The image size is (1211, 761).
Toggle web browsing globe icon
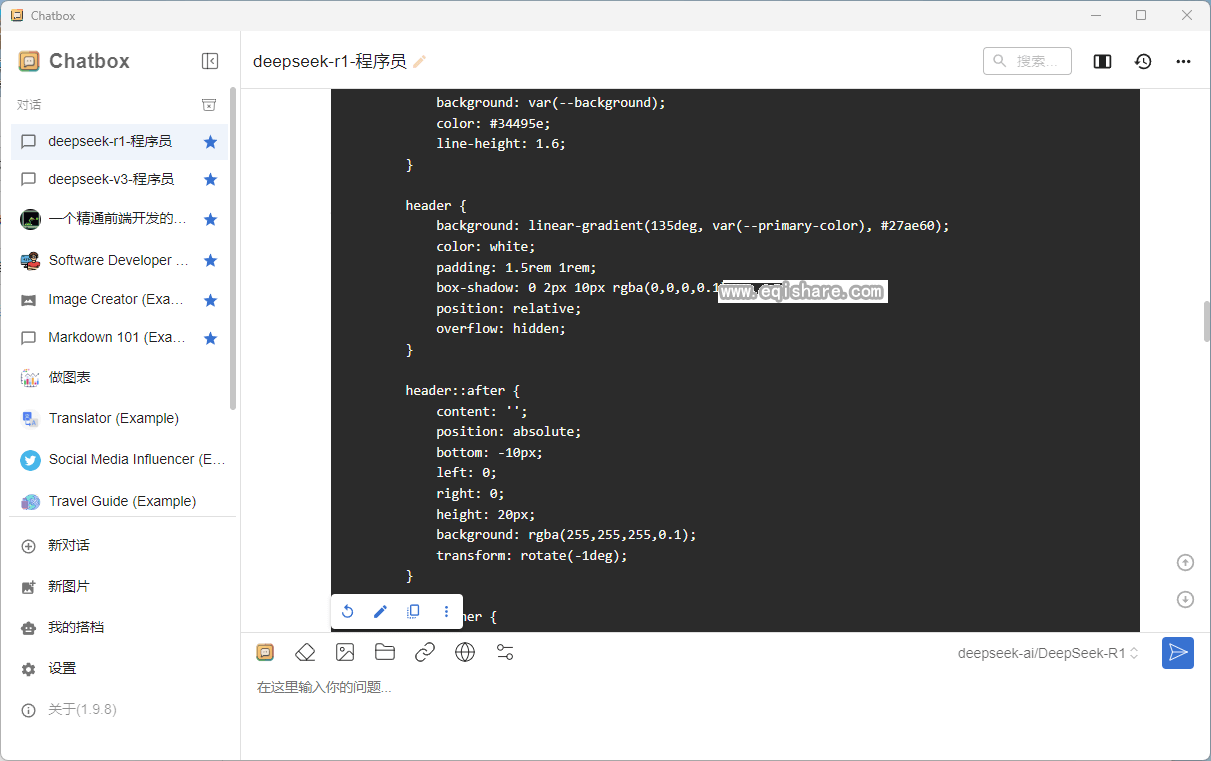point(465,653)
